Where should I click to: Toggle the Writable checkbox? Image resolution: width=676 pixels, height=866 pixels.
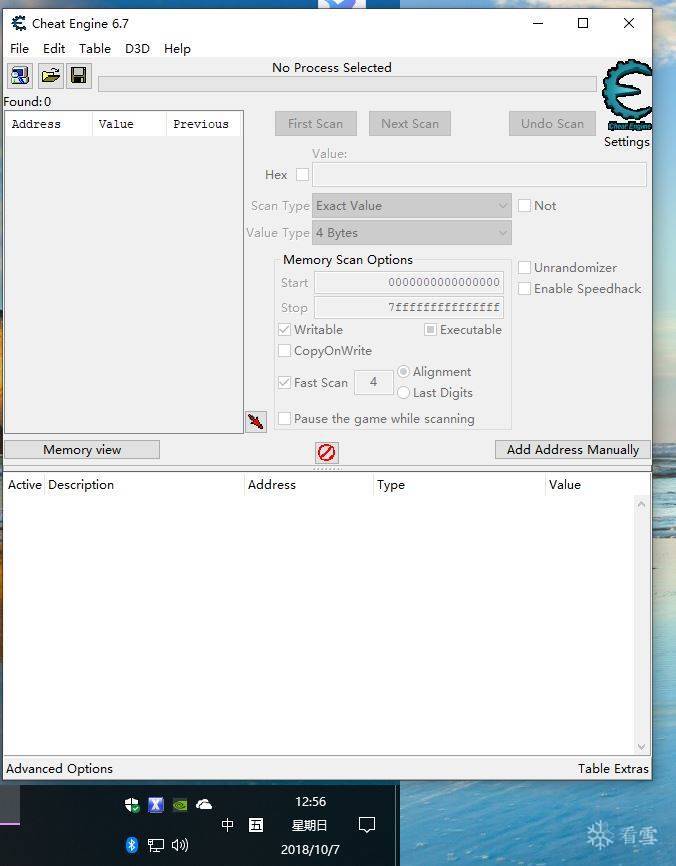[284, 330]
